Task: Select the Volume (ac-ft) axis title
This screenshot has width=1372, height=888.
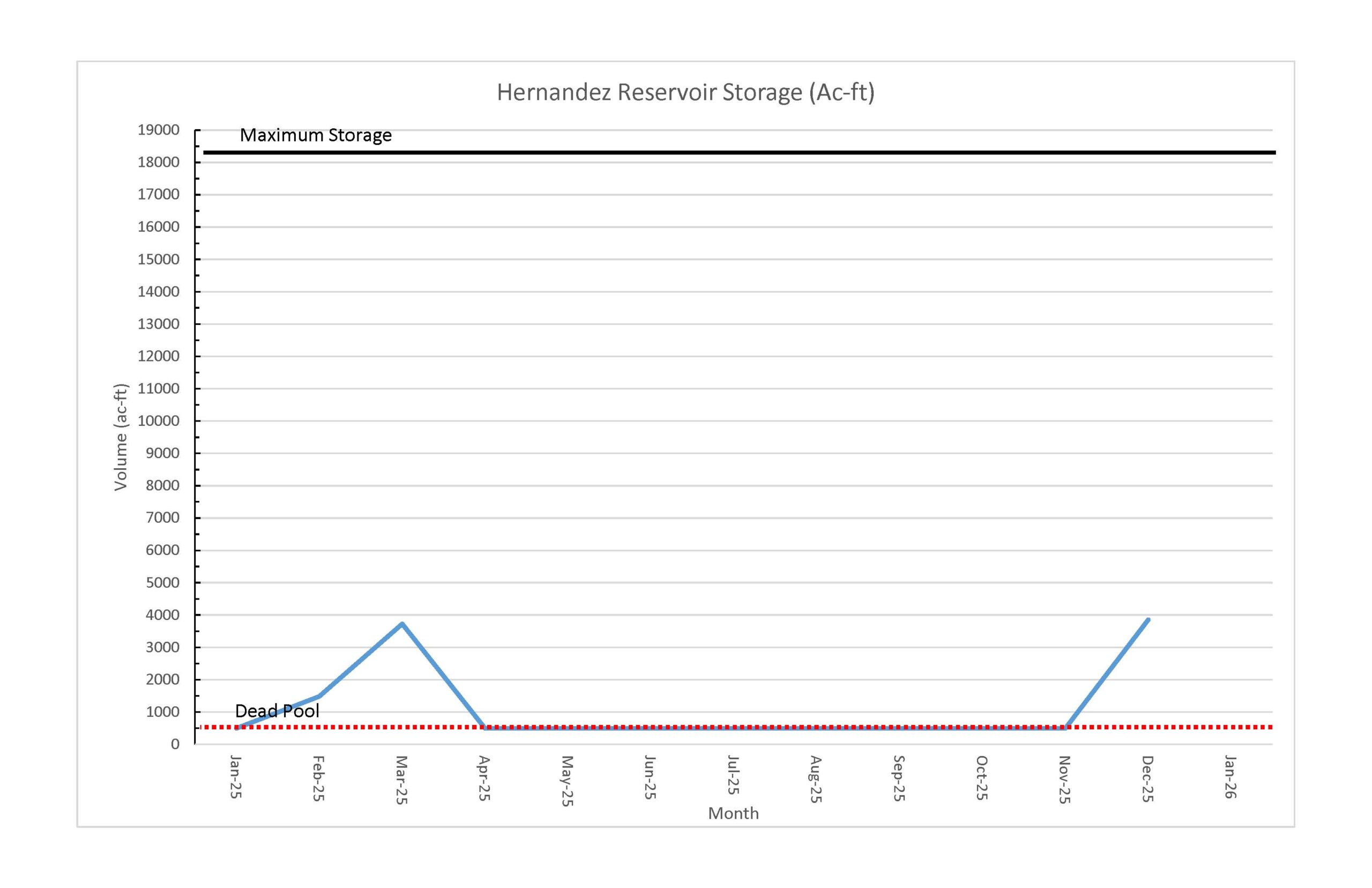Action: 121,437
